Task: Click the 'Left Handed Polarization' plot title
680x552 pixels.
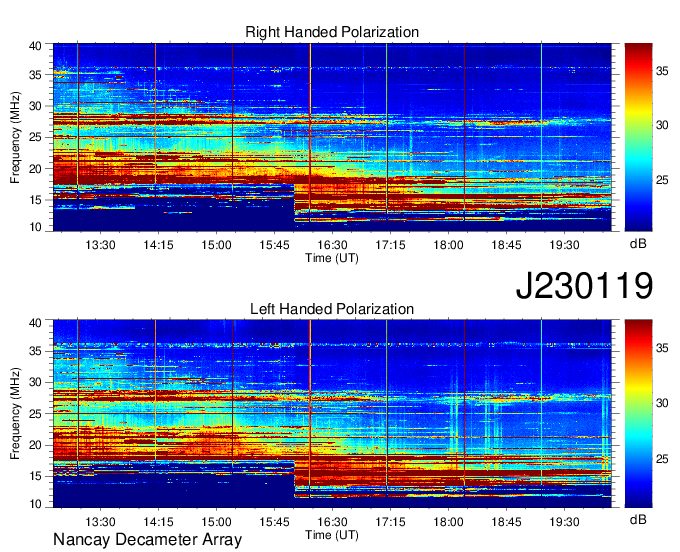Action: tap(332, 309)
